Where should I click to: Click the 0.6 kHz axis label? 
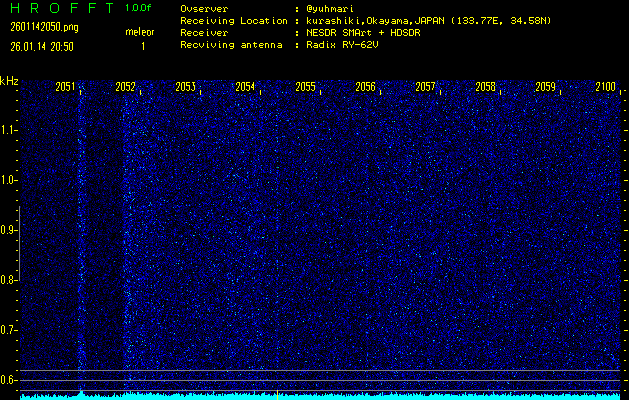click(x=8, y=380)
